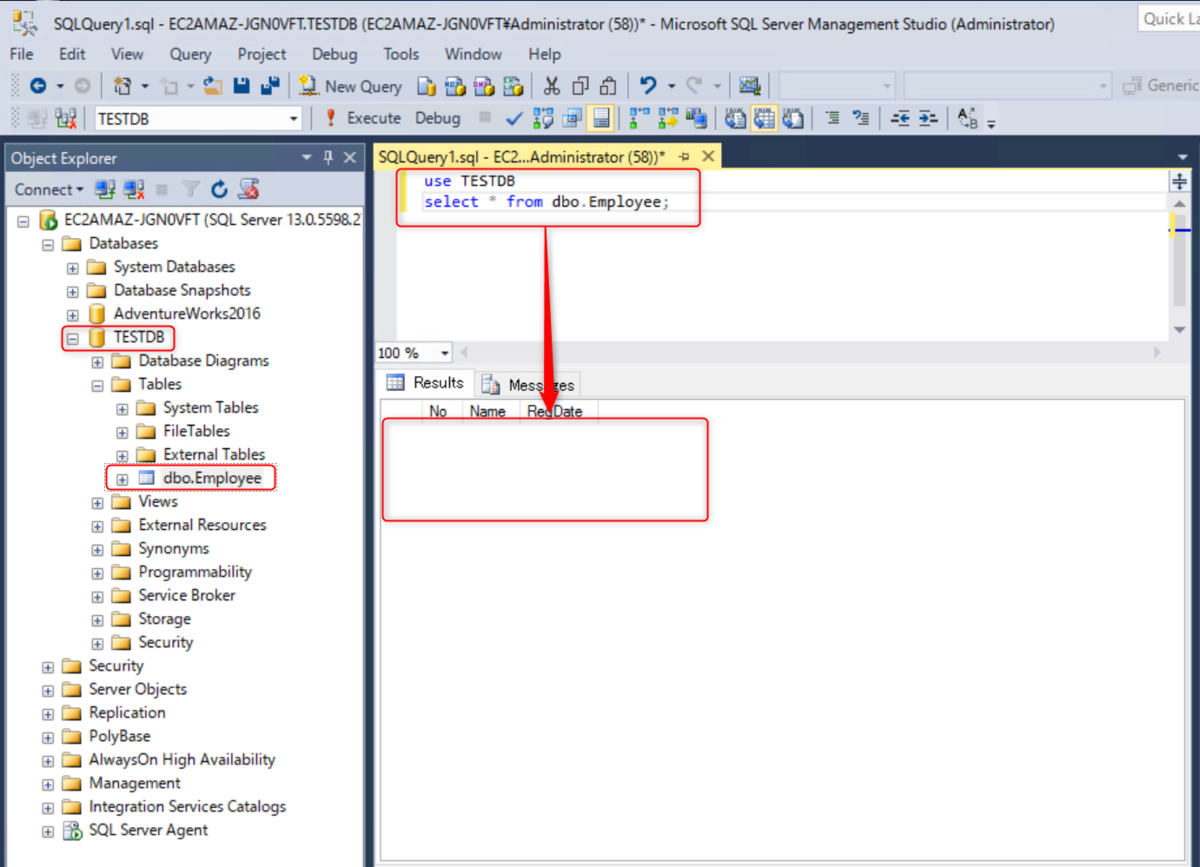Click the New Project toolbar icon
Image resolution: width=1200 pixels, height=867 pixels.
coord(123,87)
